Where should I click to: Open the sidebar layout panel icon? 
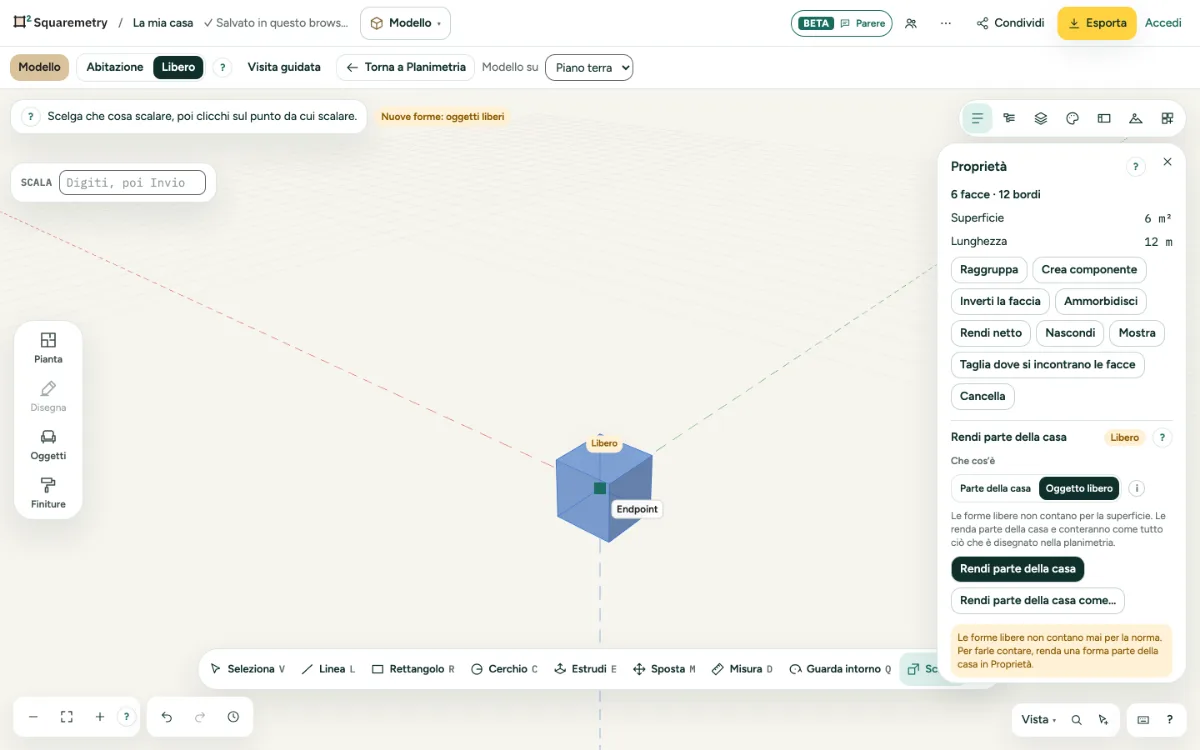tap(1104, 118)
